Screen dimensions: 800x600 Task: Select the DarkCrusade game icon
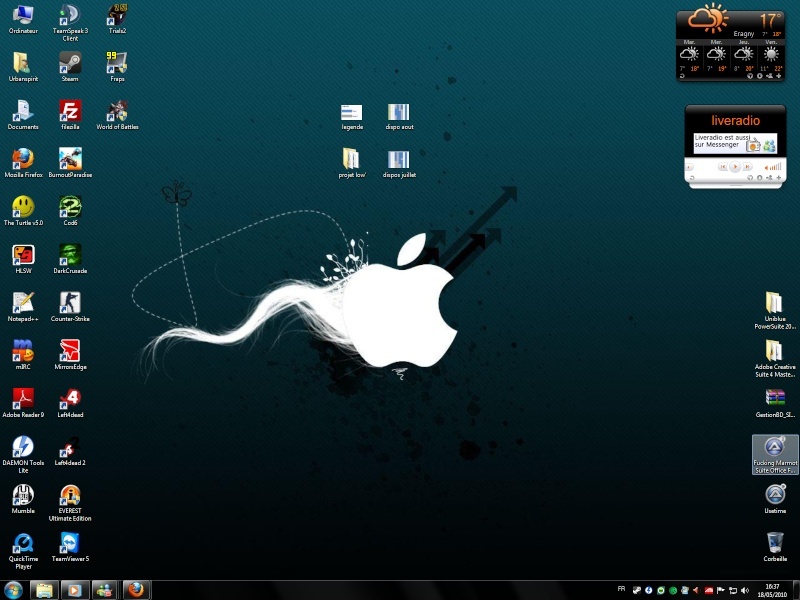70,259
